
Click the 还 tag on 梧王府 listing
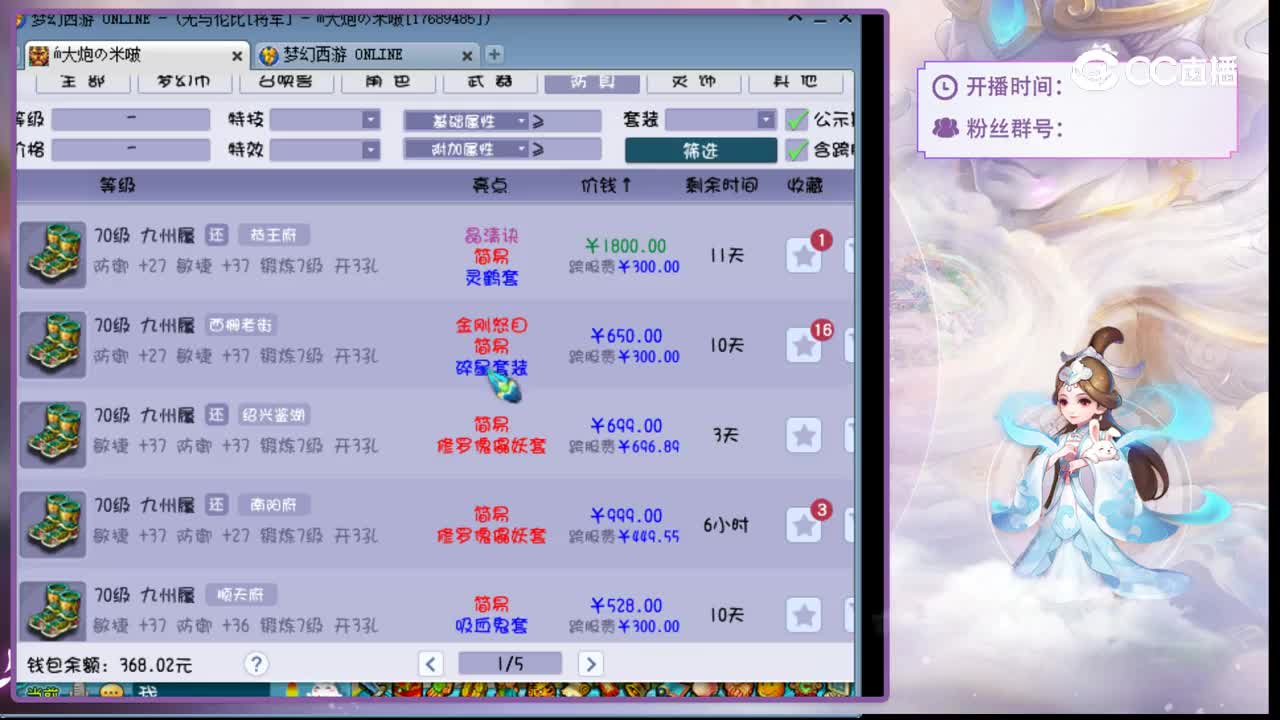point(217,235)
